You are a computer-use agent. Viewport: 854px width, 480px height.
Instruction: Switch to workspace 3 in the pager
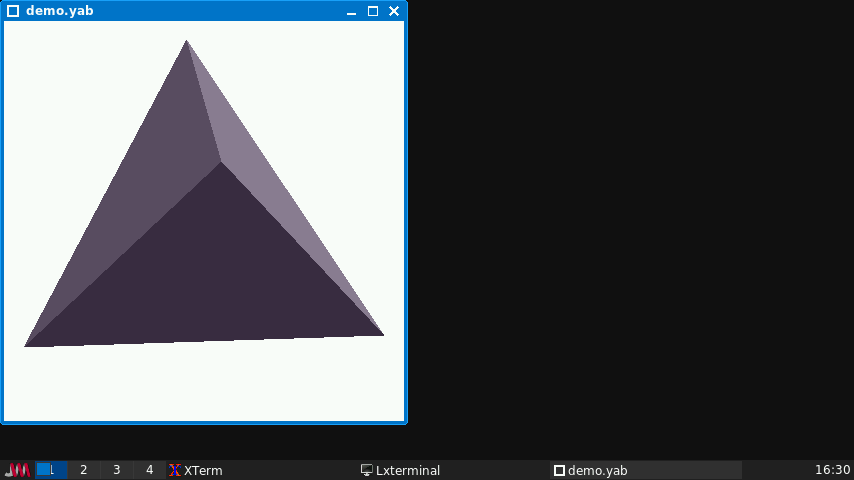(117, 470)
